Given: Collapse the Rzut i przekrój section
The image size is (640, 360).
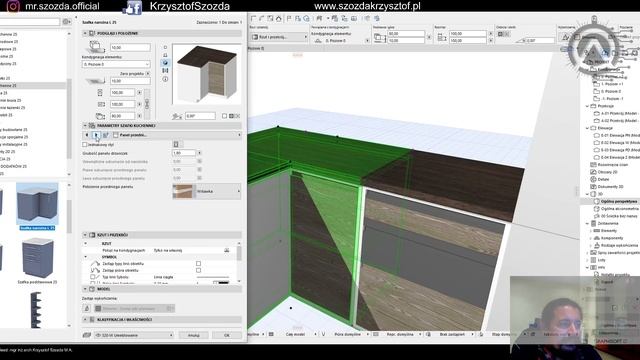Looking at the screenshot, I should click(85, 235).
